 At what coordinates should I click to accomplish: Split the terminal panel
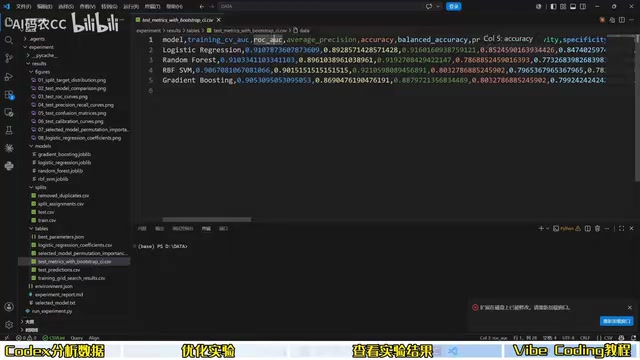tap(587, 229)
